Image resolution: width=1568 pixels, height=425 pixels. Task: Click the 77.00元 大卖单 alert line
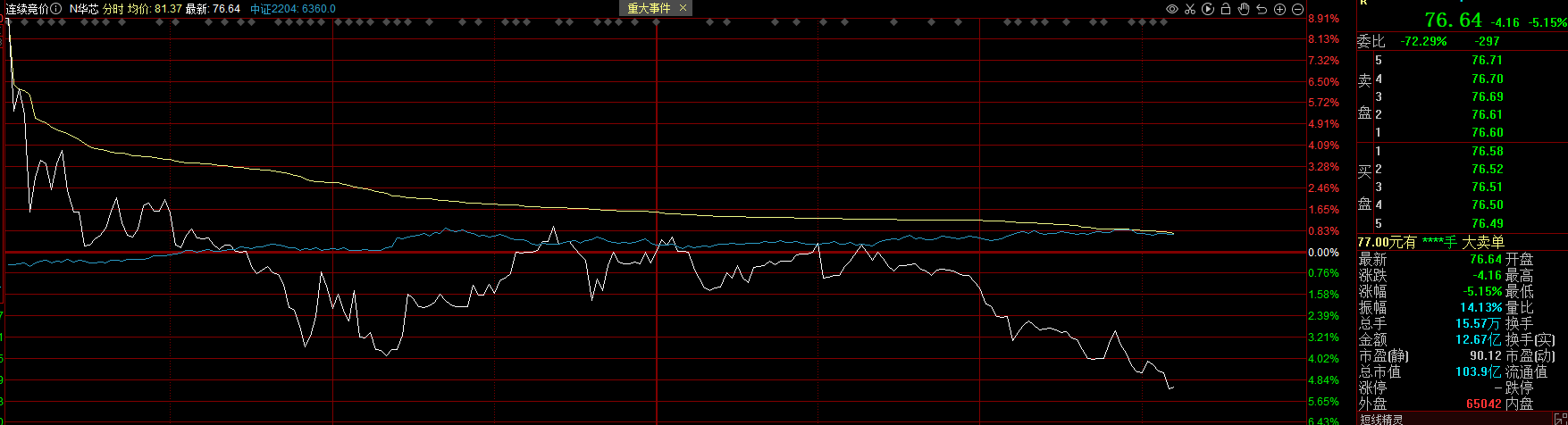[1430, 242]
